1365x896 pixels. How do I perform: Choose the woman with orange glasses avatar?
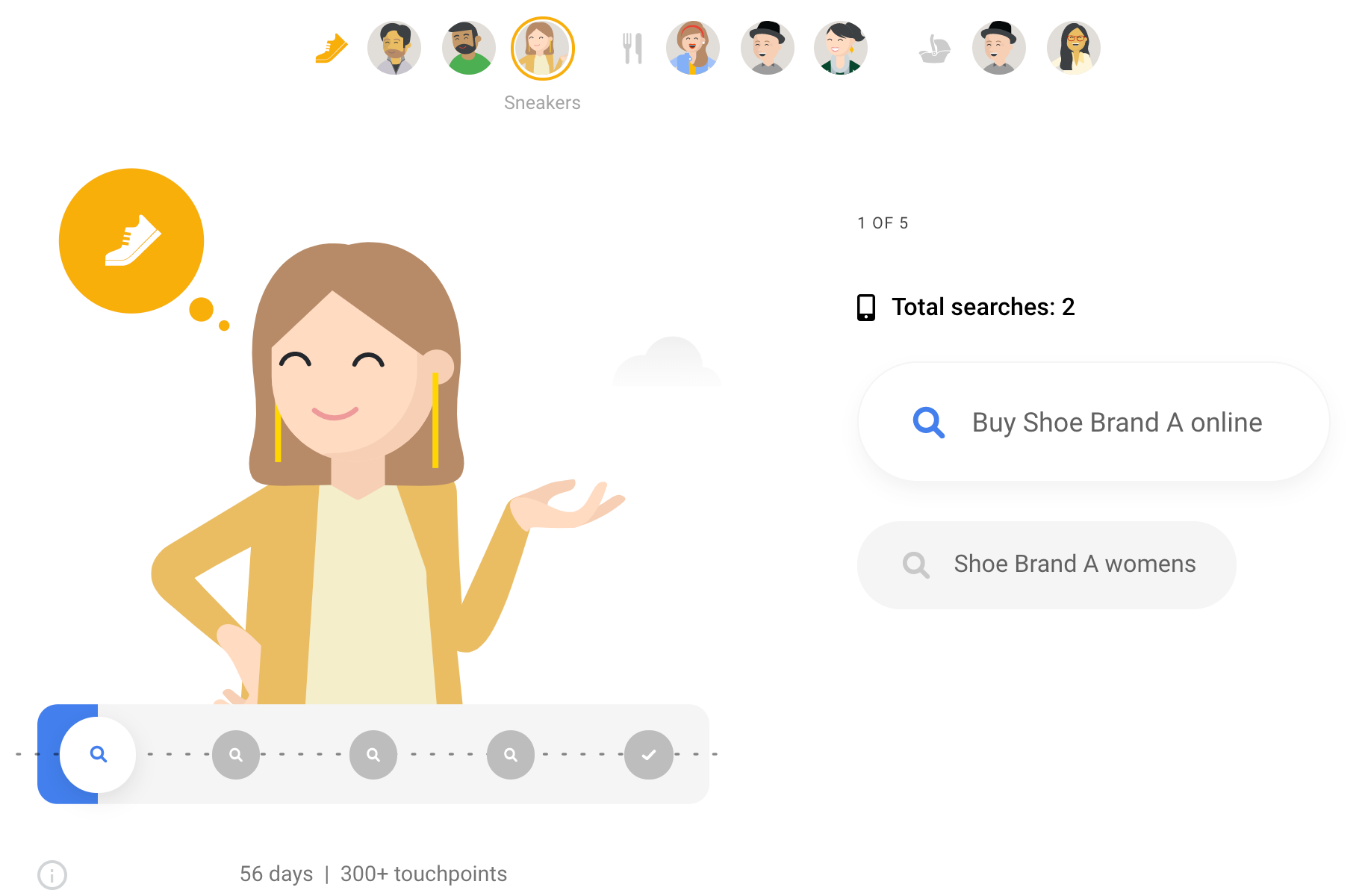point(1074,49)
